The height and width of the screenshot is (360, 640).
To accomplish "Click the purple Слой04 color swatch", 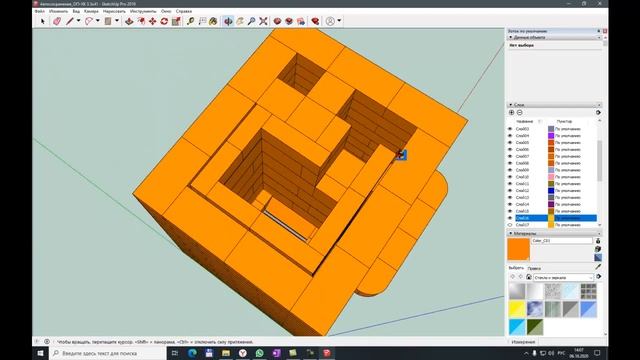I will point(551,136).
